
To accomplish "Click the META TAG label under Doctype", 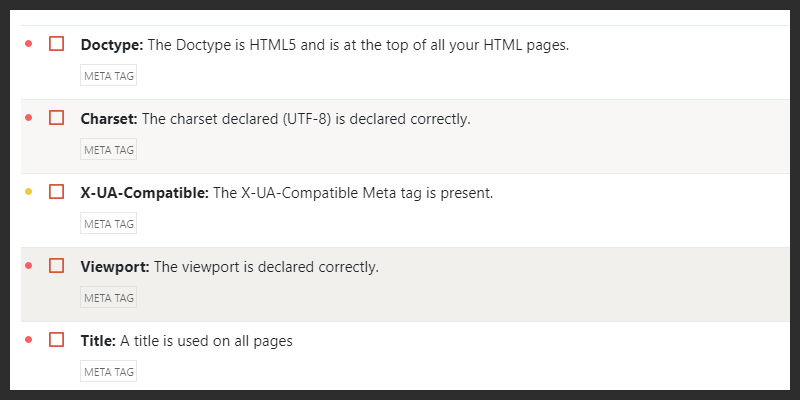I will pos(108,75).
